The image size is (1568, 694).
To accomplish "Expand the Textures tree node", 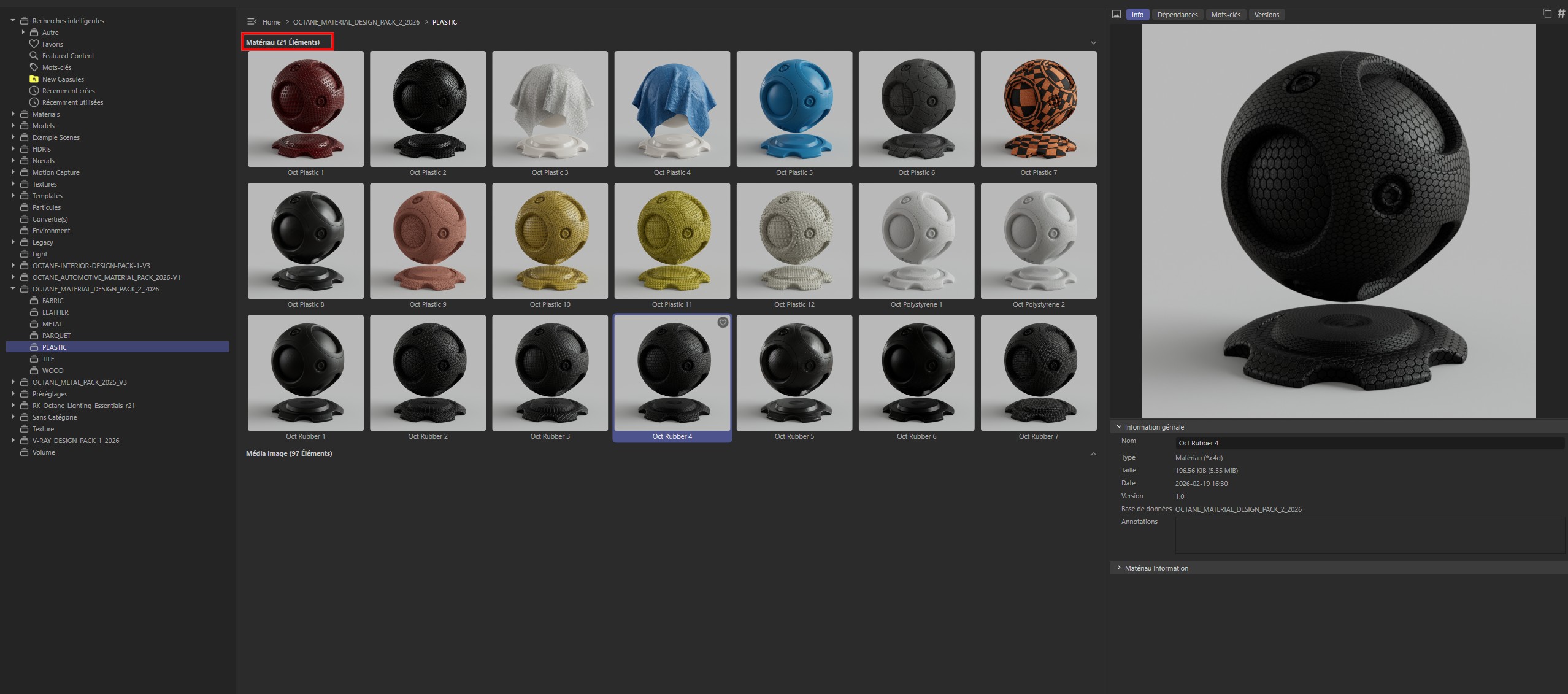I will pyautogui.click(x=13, y=183).
